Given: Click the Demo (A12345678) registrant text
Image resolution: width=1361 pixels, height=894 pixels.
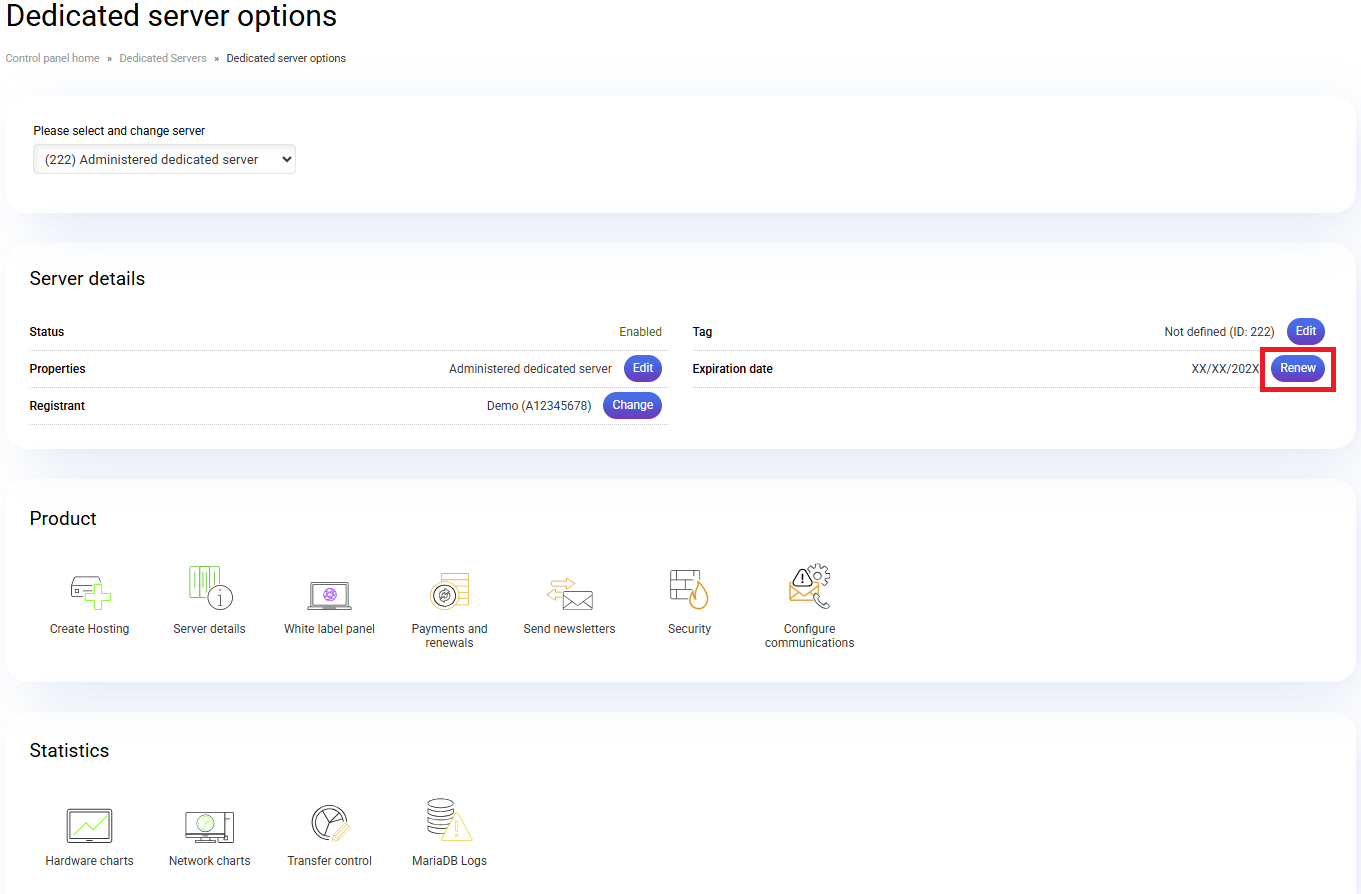Looking at the screenshot, I should tap(538, 406).
